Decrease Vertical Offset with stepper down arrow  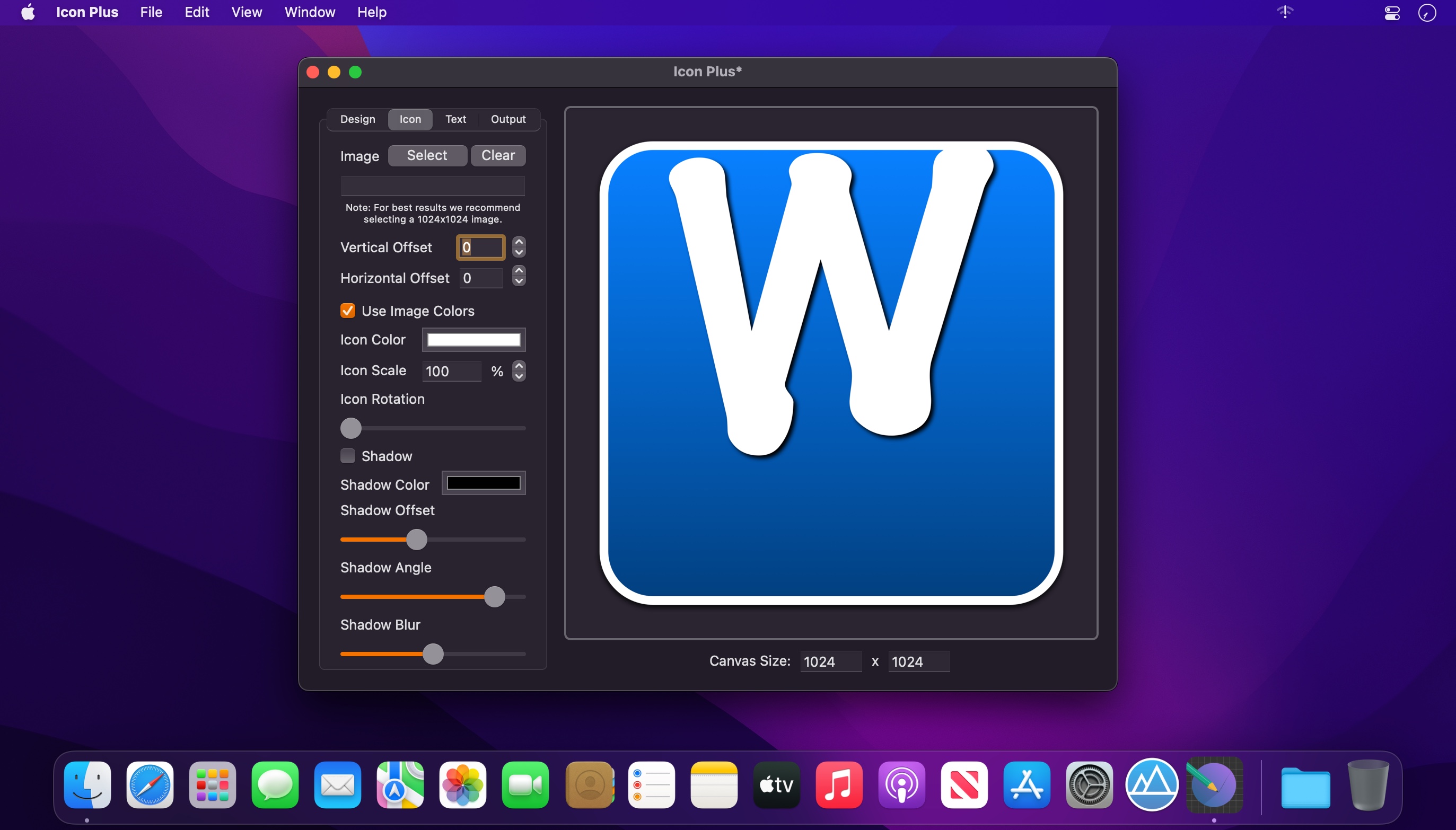coord(519,252)
